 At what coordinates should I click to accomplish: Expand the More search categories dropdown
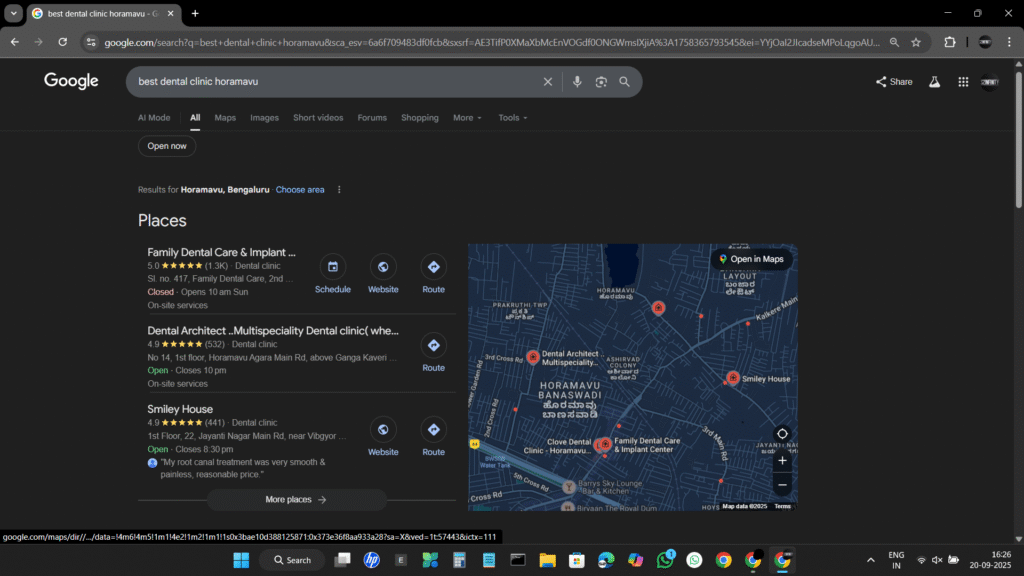(x=467, y=118)
